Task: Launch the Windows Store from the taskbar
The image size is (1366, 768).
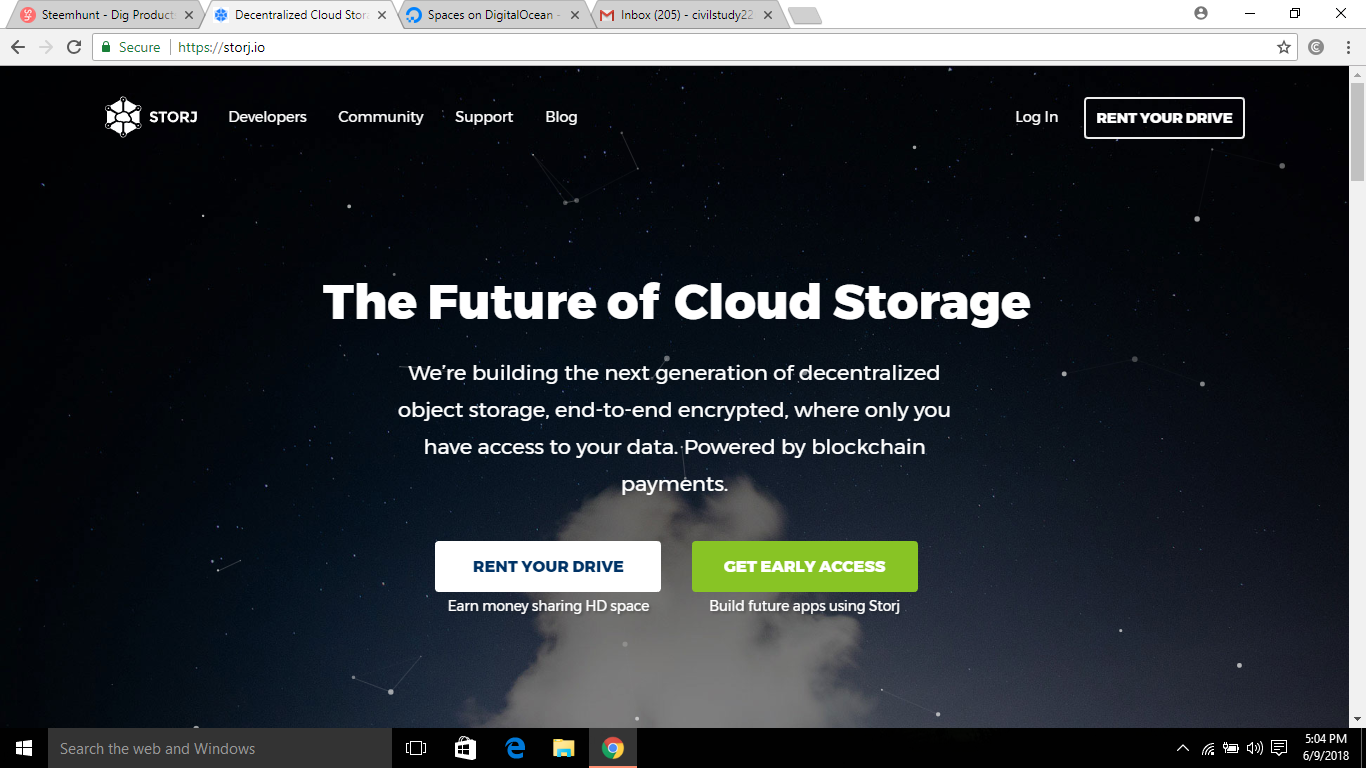Action: [x=465, y=748]
